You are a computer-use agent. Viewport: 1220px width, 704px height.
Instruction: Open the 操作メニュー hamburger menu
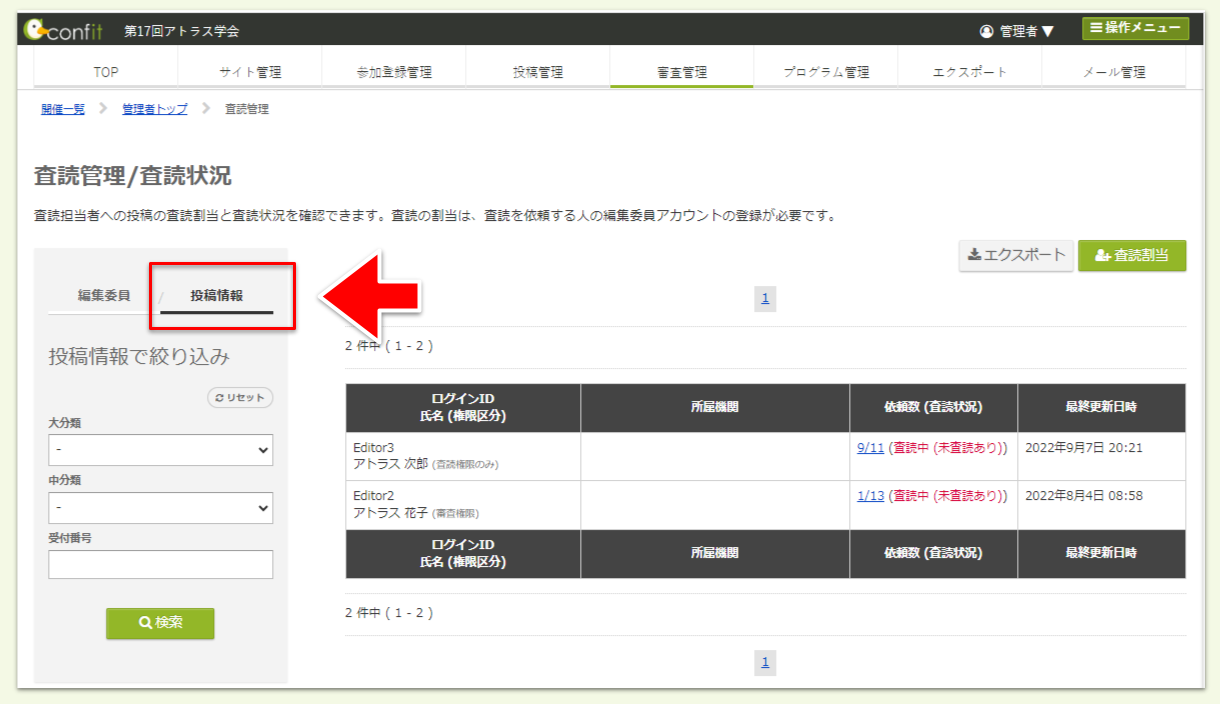point(1135,28)
